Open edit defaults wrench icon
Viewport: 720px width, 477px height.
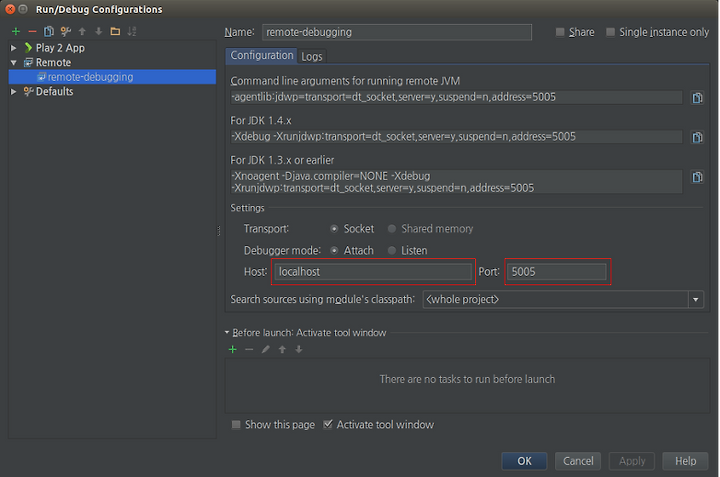[x=66, y=31]
